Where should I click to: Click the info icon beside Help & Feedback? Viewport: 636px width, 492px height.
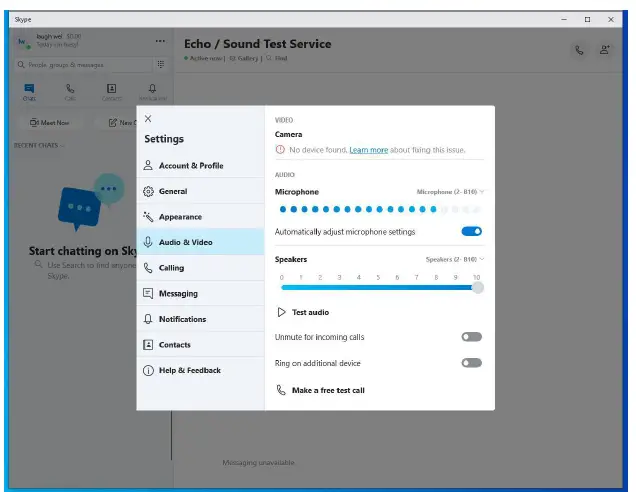(x=148, y=370)
